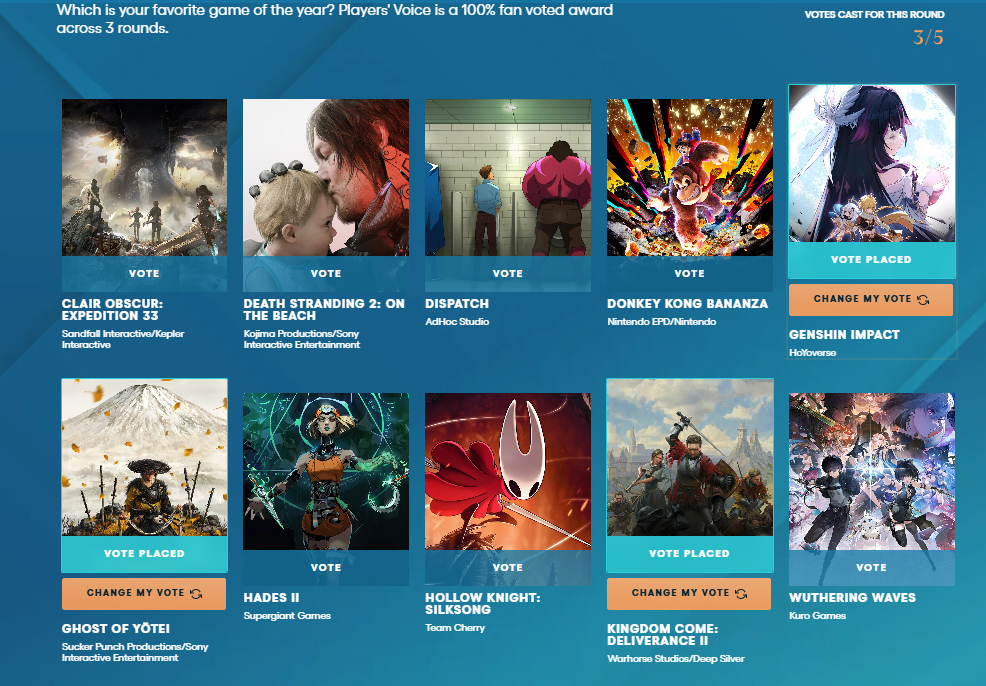986x686 pixels.
Task: Click the Clair Obscur: Expedition 33 title
Action: point(112,310)
